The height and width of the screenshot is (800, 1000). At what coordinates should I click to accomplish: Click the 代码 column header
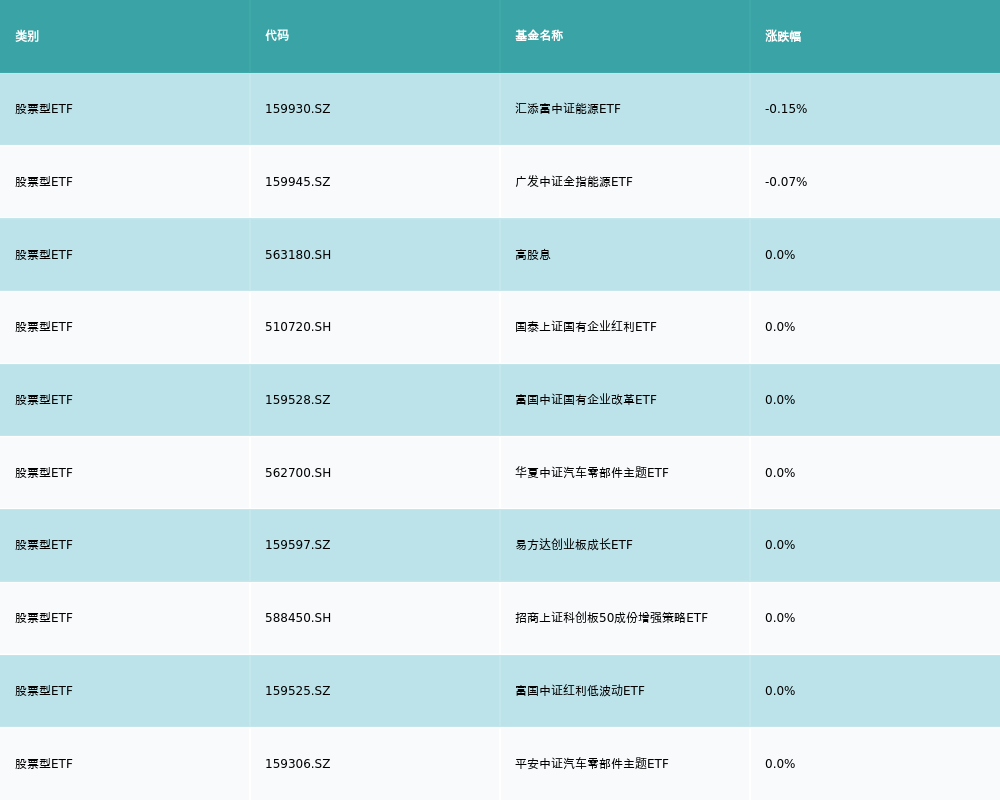click(x=277, y=36)
